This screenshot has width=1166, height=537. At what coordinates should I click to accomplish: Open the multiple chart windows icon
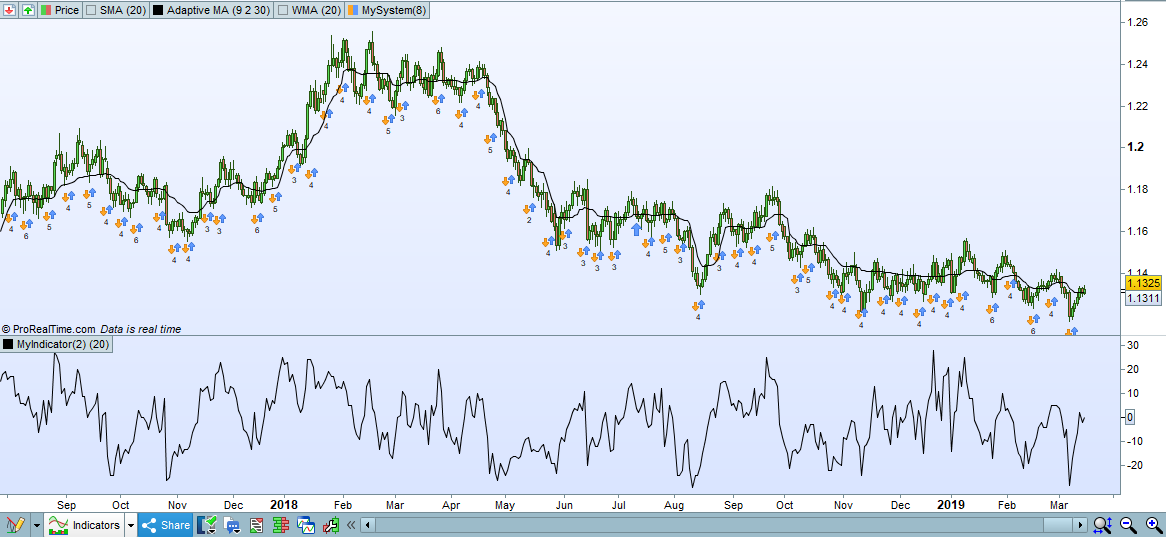coord(304,526)
